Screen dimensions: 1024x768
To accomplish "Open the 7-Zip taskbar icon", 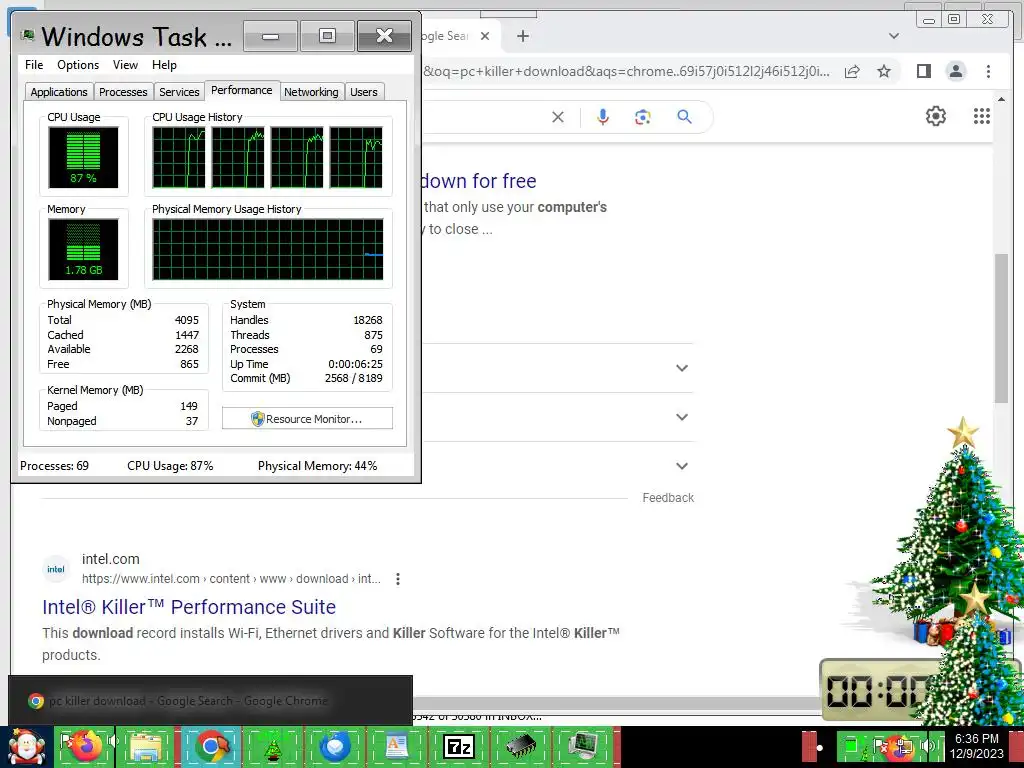I will 458,746.
